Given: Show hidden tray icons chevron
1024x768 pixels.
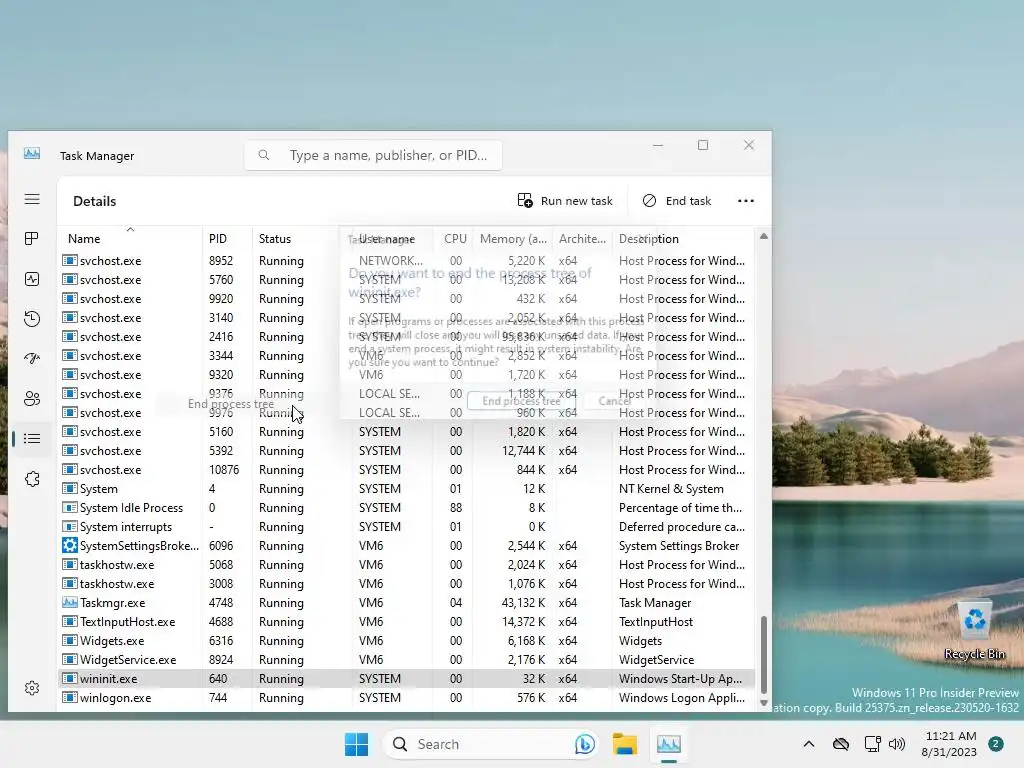Looking at the screenshot, I should point(808,744).
